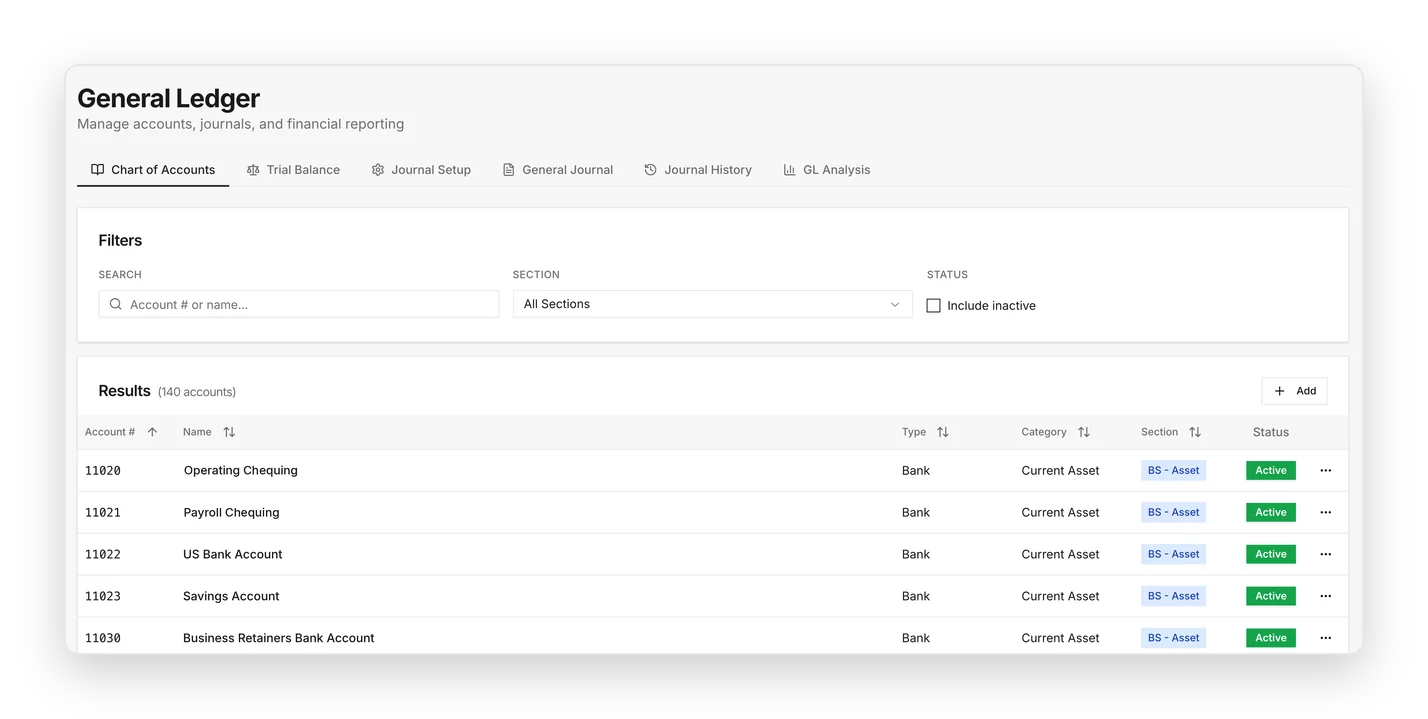Viewport: 1428px width, 719px height.
Task: Click the Active badge for account 11022
Action: [x=1271, y=554]
